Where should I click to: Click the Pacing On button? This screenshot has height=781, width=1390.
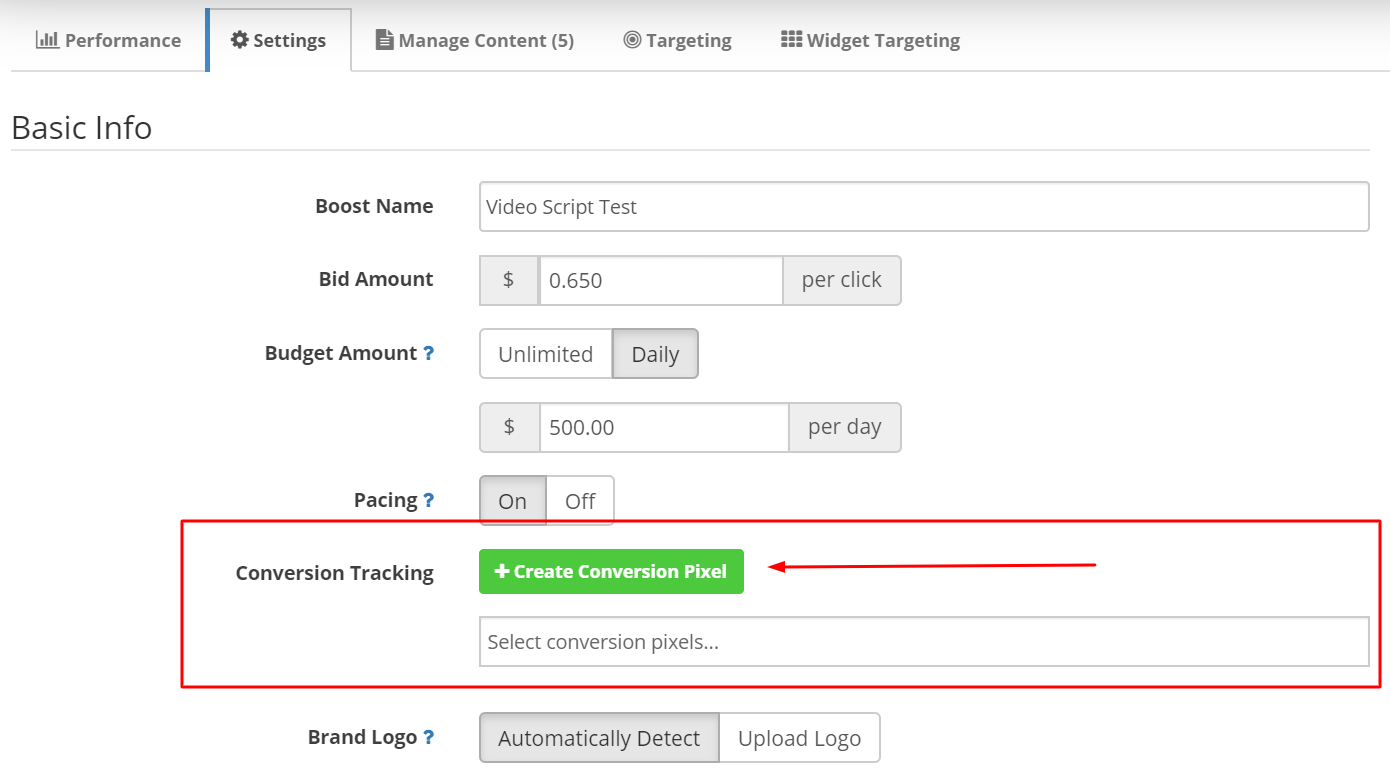[x=512, y=500]
